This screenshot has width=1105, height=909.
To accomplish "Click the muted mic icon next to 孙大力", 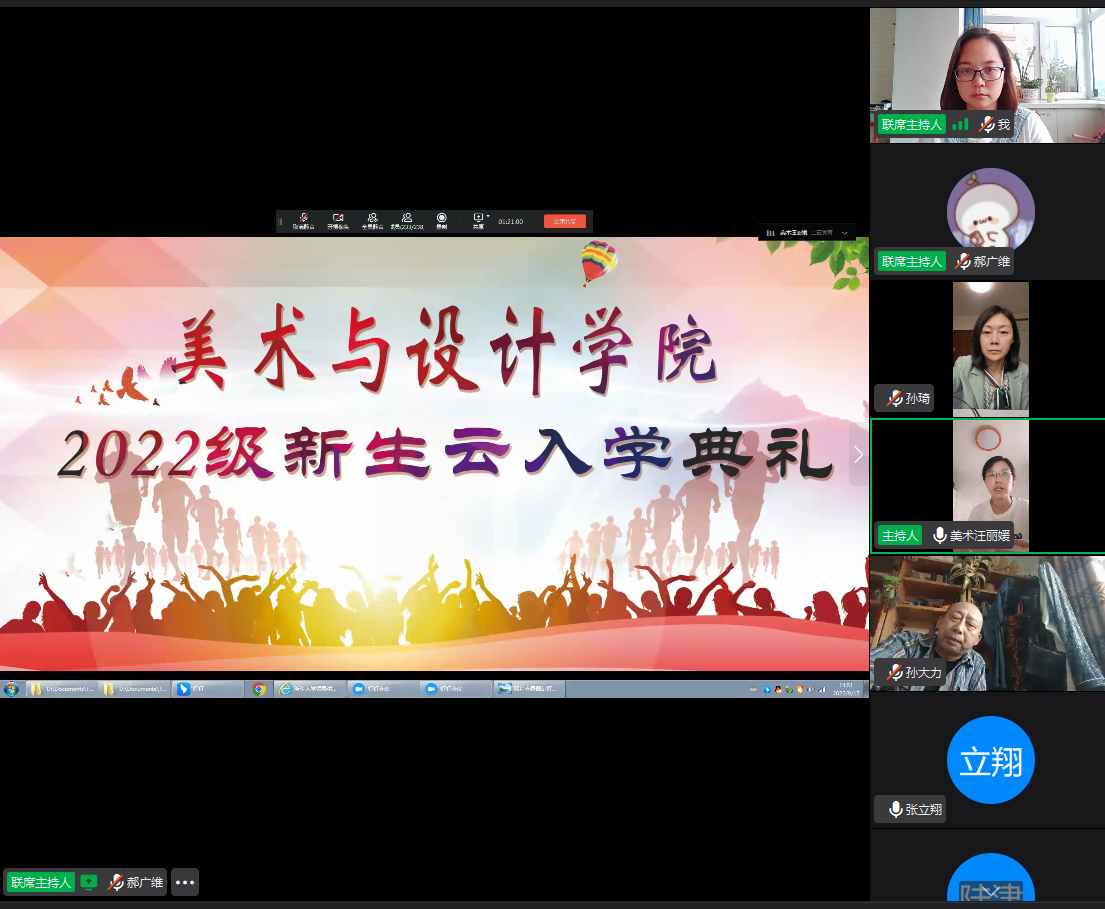I will click(x=894, y=673).
